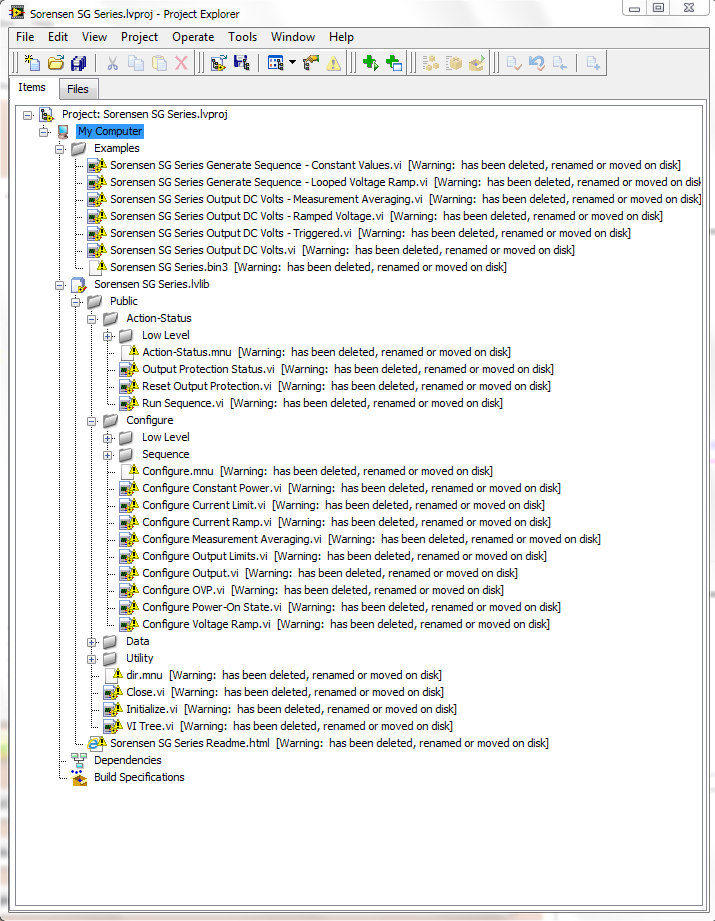Viewport: 715px width, 921px height.
Task: Expand the Utility folder
Action: point(92,659)
